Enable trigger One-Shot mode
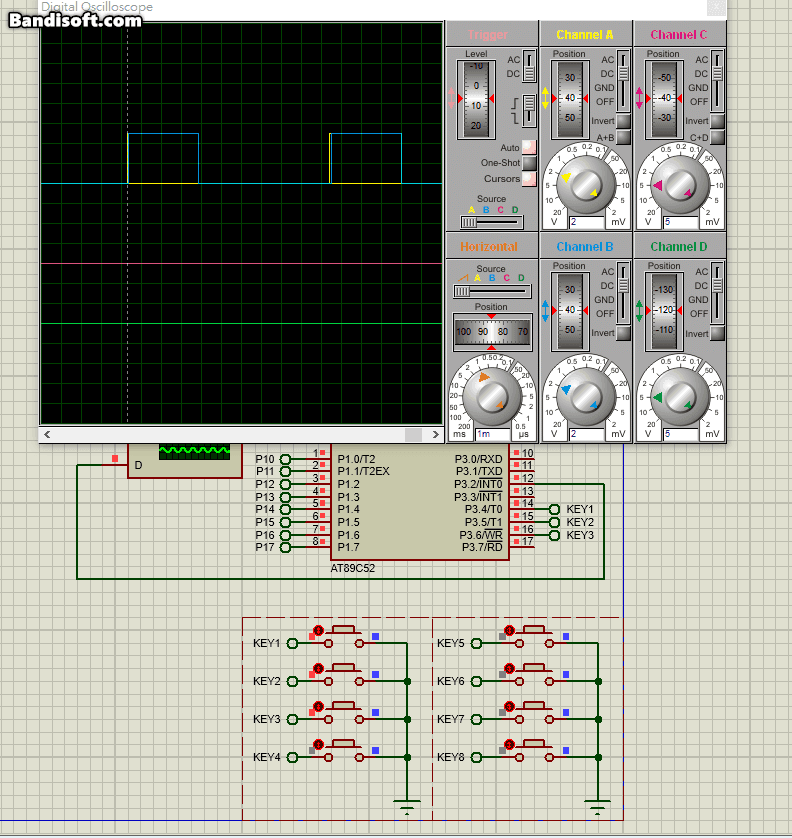The width and height of the screenshot is (792, 838). click(x=529, y=162)
